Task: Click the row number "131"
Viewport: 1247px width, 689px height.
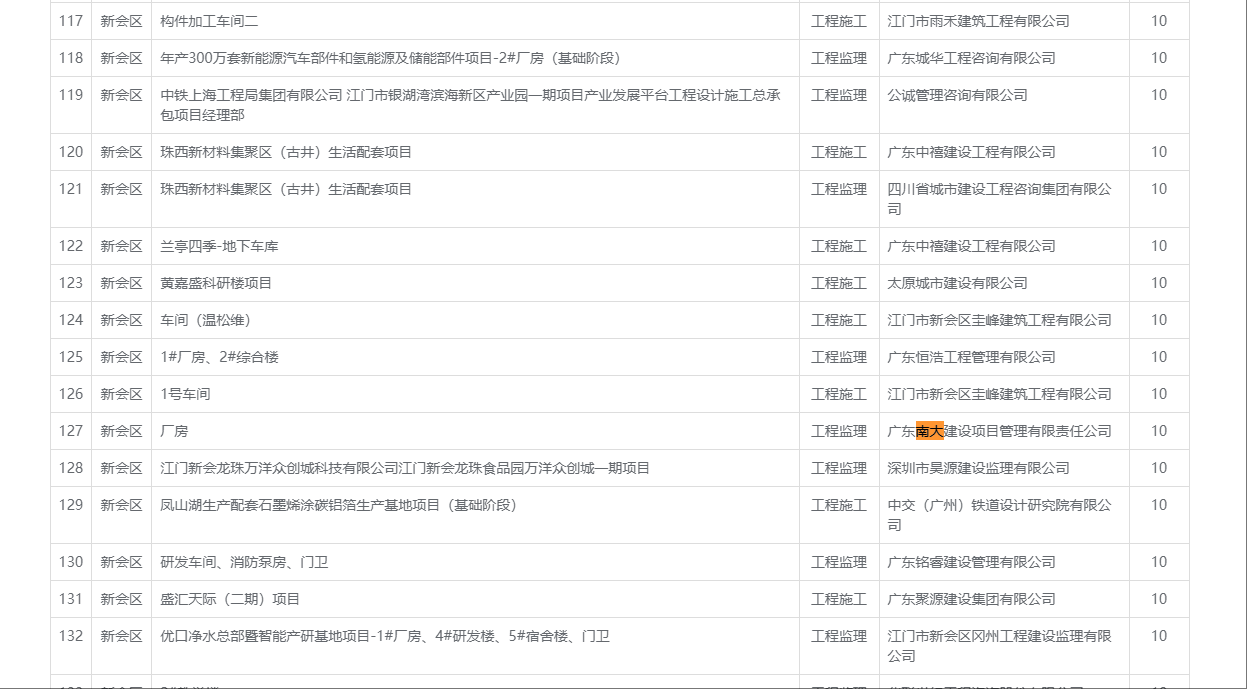Action: pos(71,599)
